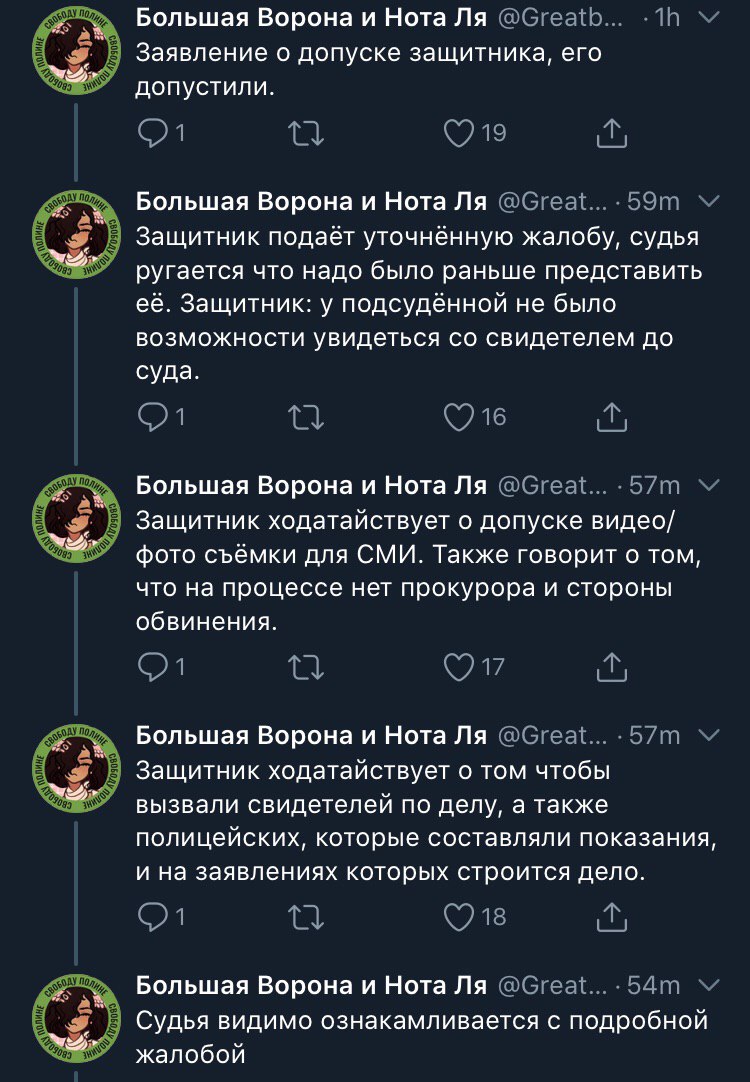Retweet the tweet posted 59m ago
The height and width of the screenshot is (1082, 750).
(306, 417)
